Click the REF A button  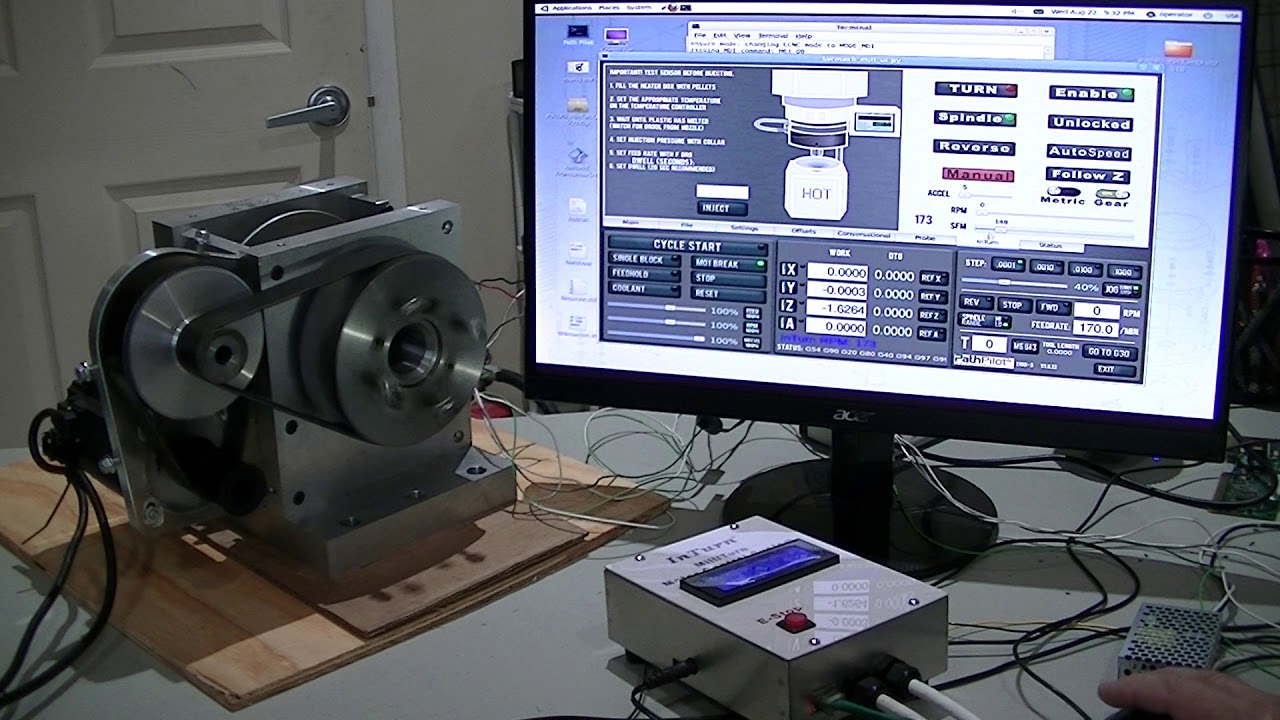932,333
